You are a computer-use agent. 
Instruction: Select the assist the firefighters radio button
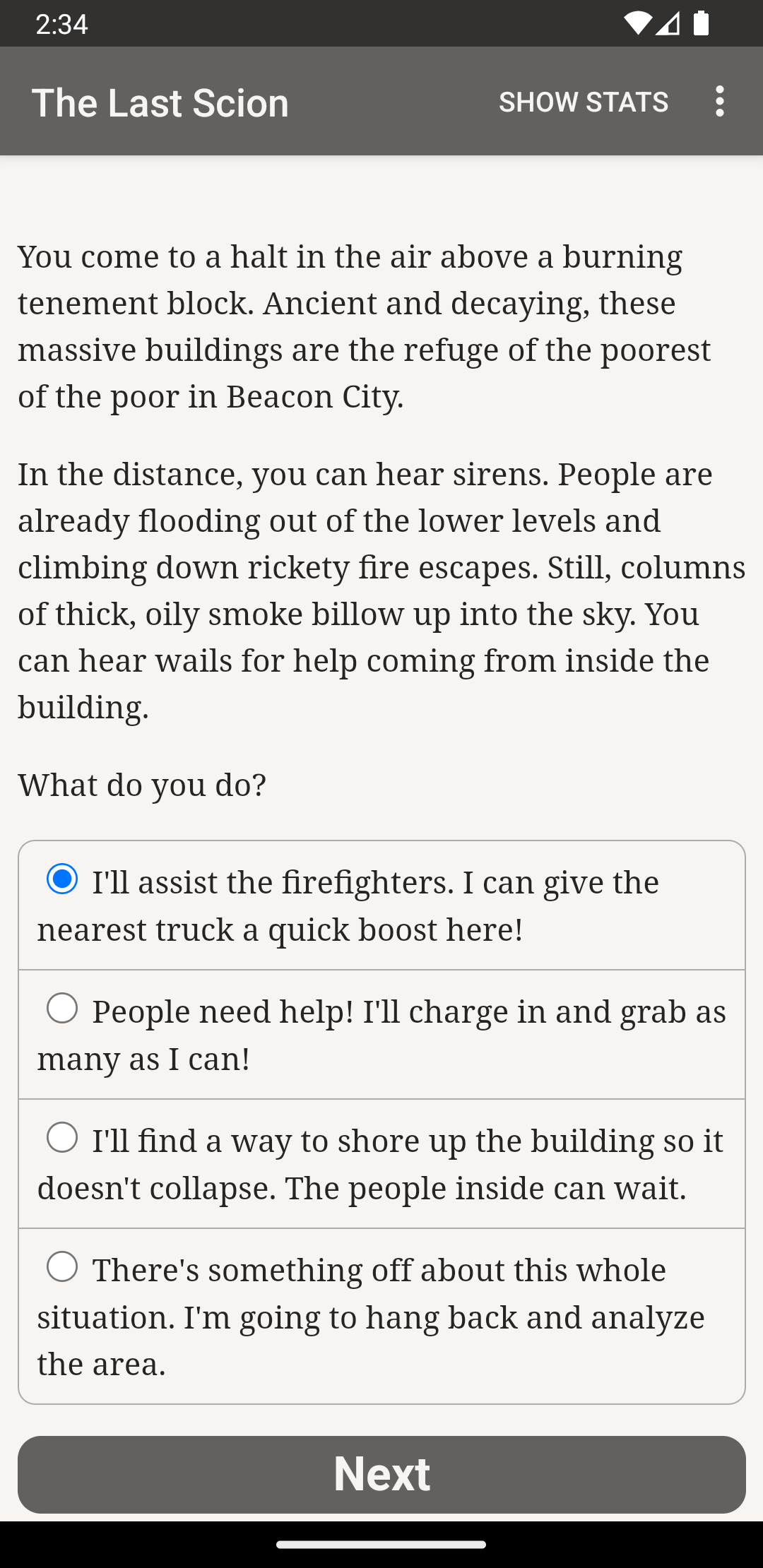pos(62,879)
